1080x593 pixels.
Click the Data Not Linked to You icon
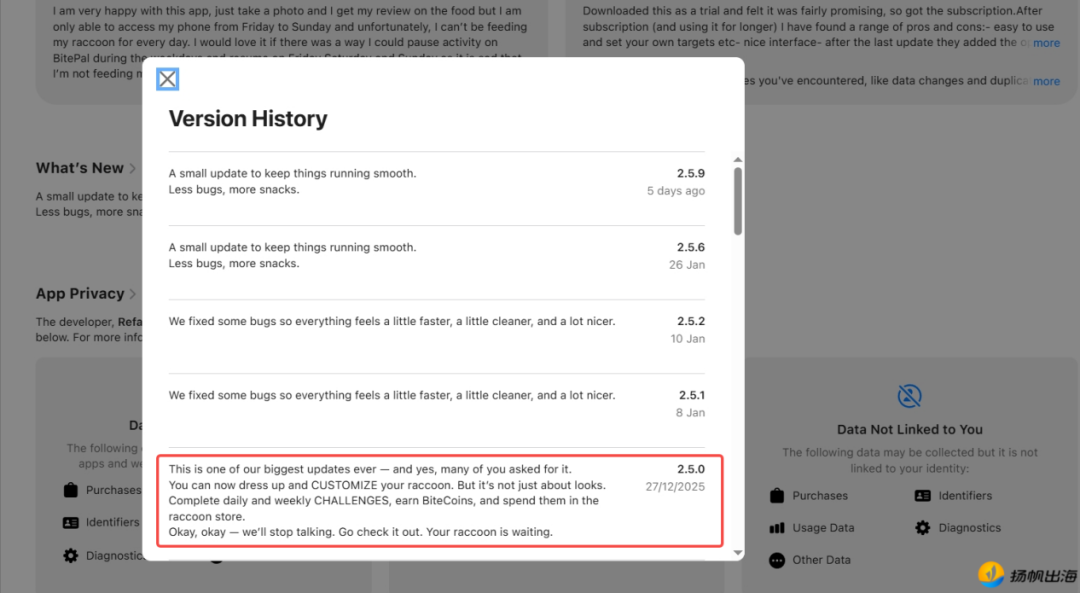pyautogui.click(x=909, y=396)
